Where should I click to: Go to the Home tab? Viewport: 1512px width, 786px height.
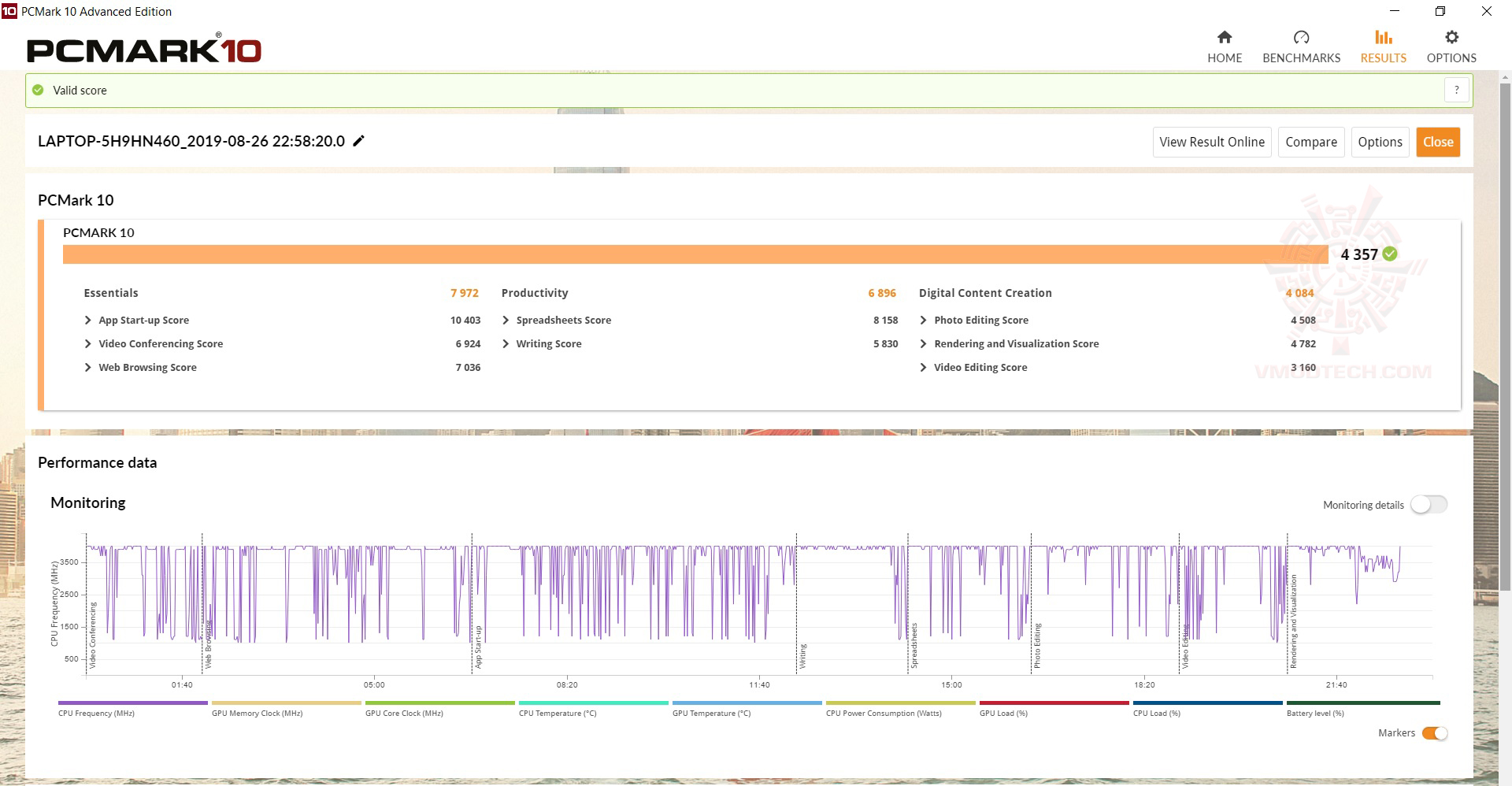(1225, 46)
